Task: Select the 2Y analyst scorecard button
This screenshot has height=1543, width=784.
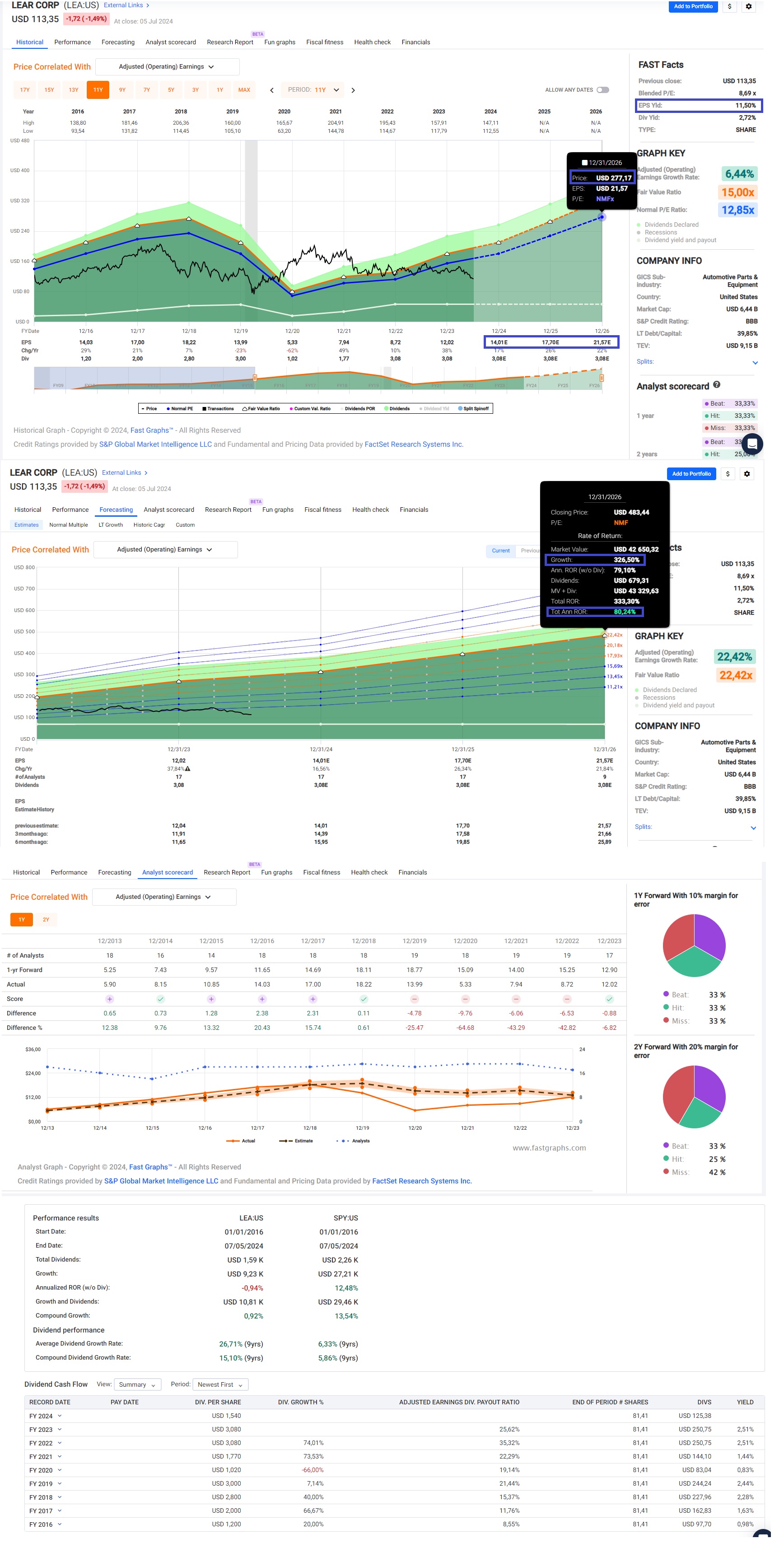Action: point(46,920)
